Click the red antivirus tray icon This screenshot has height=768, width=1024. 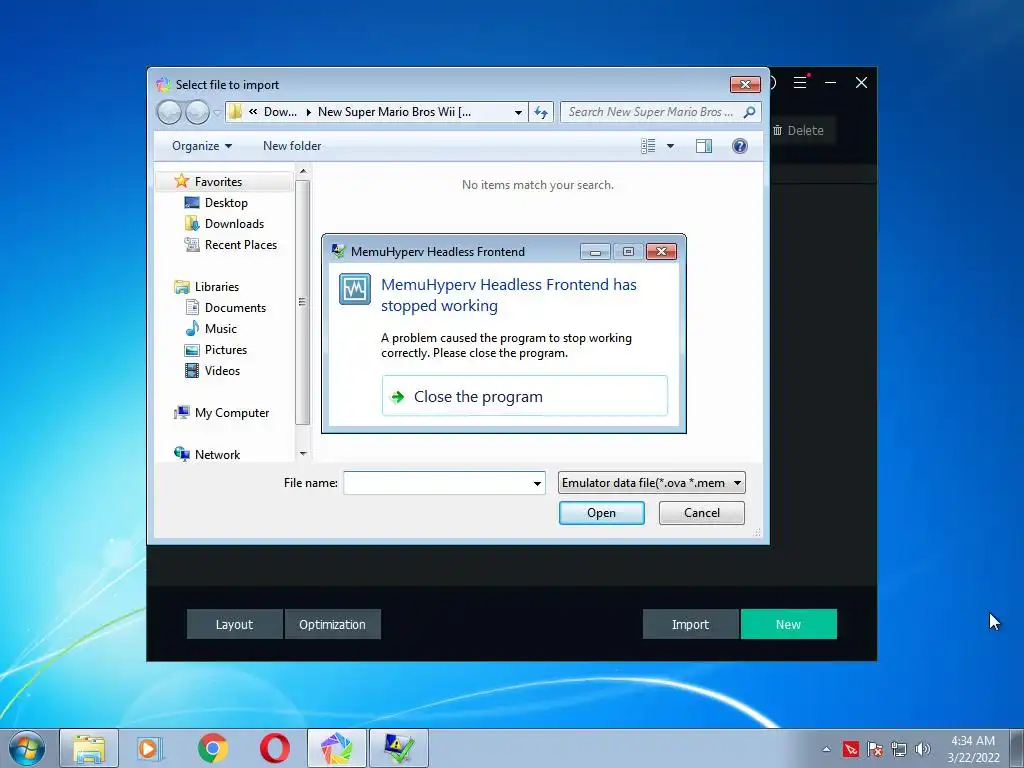(850, 749)
